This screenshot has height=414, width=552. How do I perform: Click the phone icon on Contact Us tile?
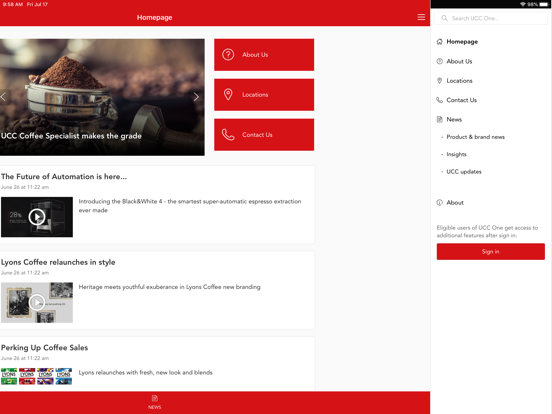228,134
